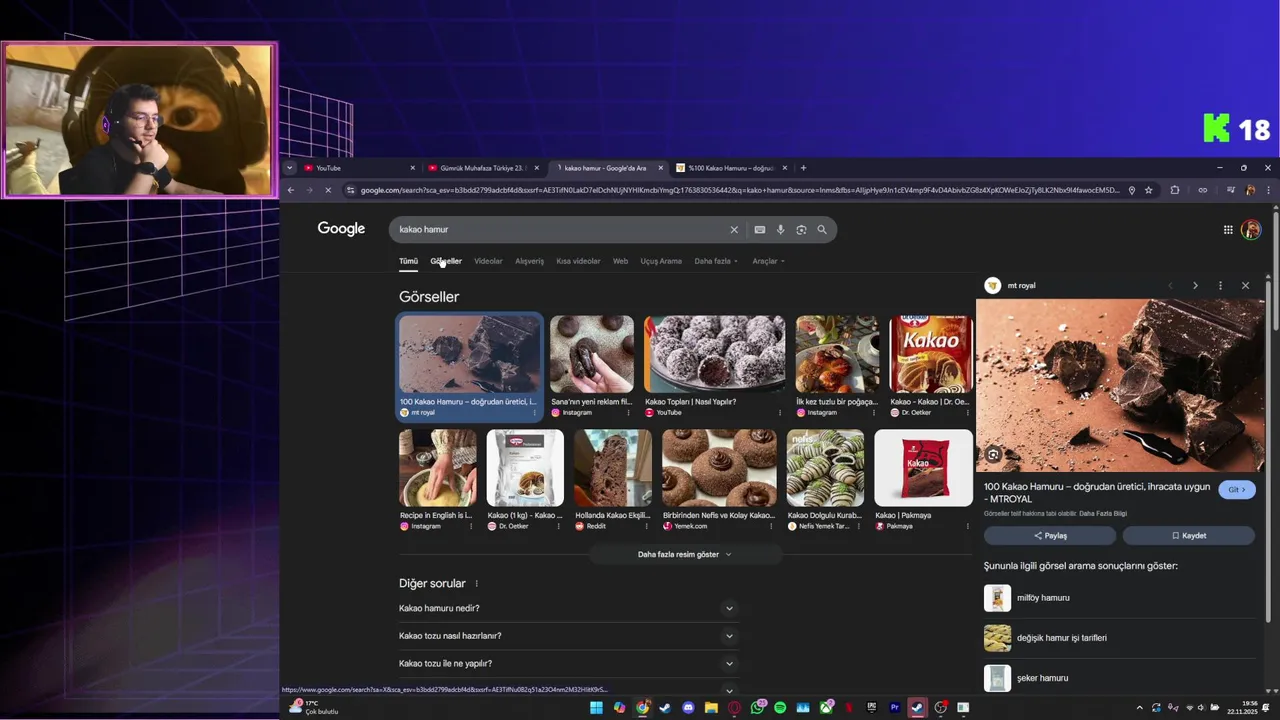Screen dimensions: 1280x720
Task: Open 'Kakao | Pakmaya' image thumbnail
Action: tap(923, 468)
